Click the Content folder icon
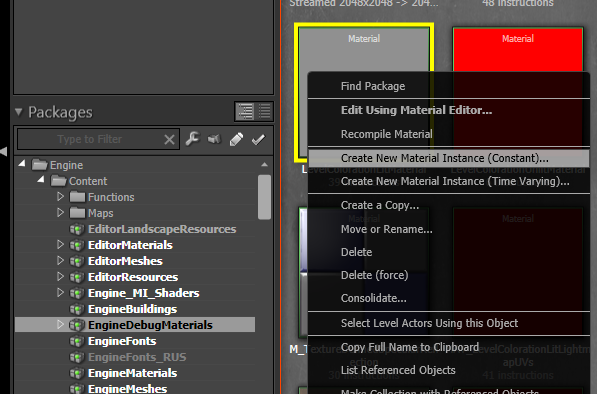 pos(59,181)
